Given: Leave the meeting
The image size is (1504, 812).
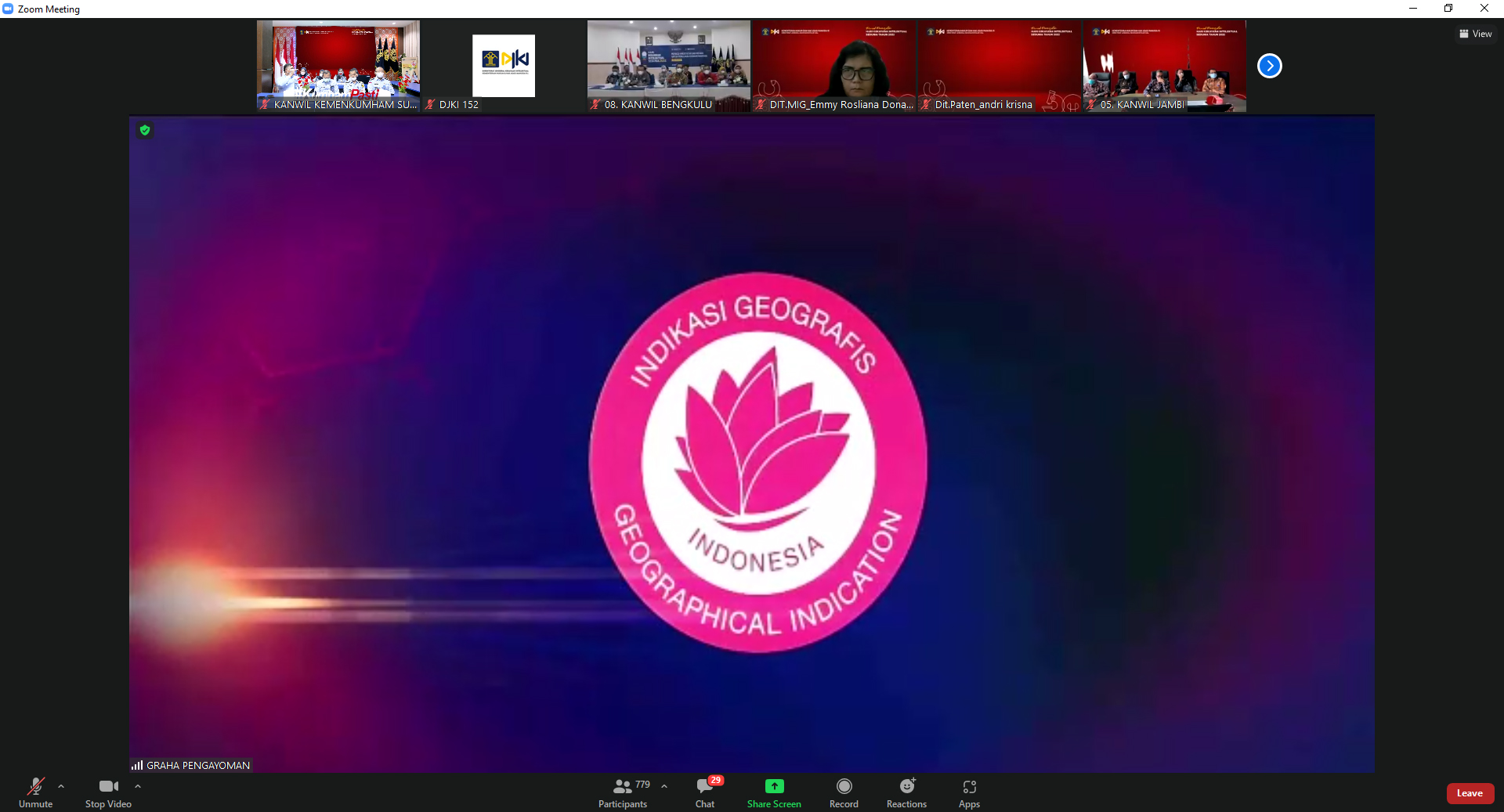Looking at the screenshot, I should click(x=1470, y=793).
